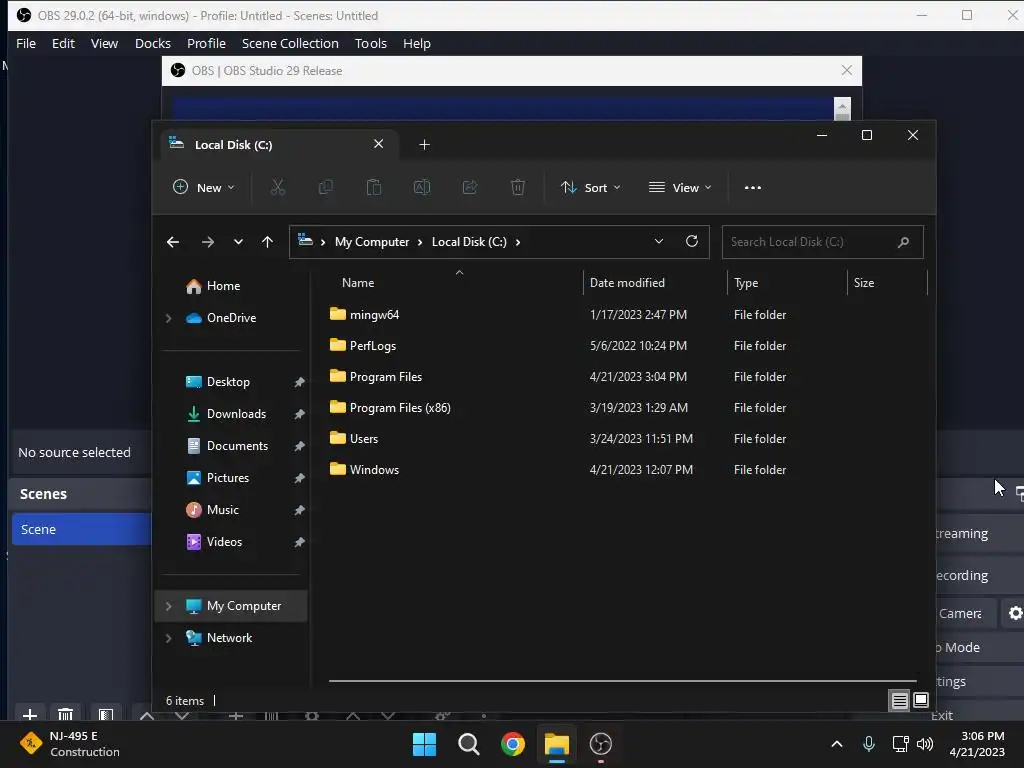Expand the OneDrive tree node
Viewport: 1024px width, 768px height.
(168, 318)
